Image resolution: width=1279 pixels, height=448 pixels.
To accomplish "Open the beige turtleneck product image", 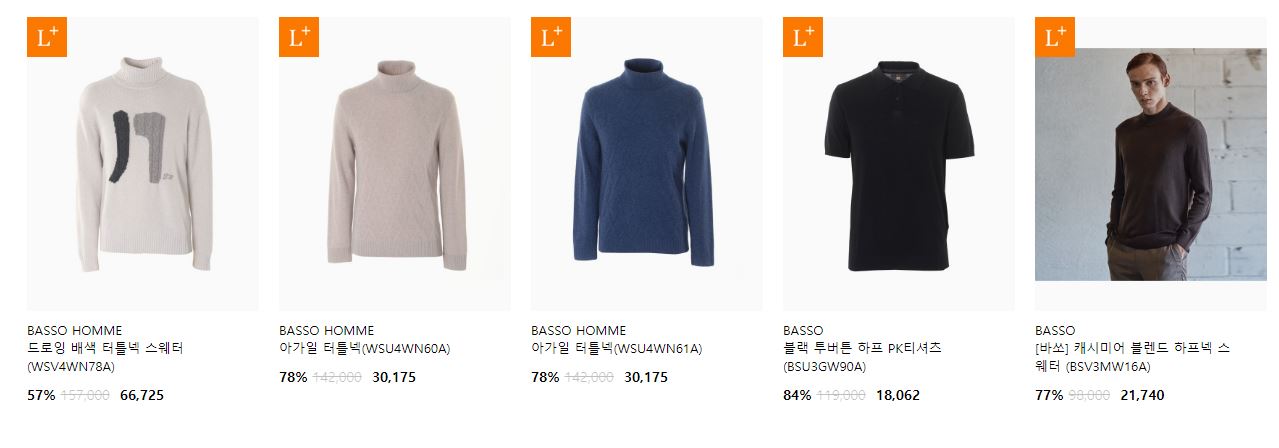I will [395, 164].
